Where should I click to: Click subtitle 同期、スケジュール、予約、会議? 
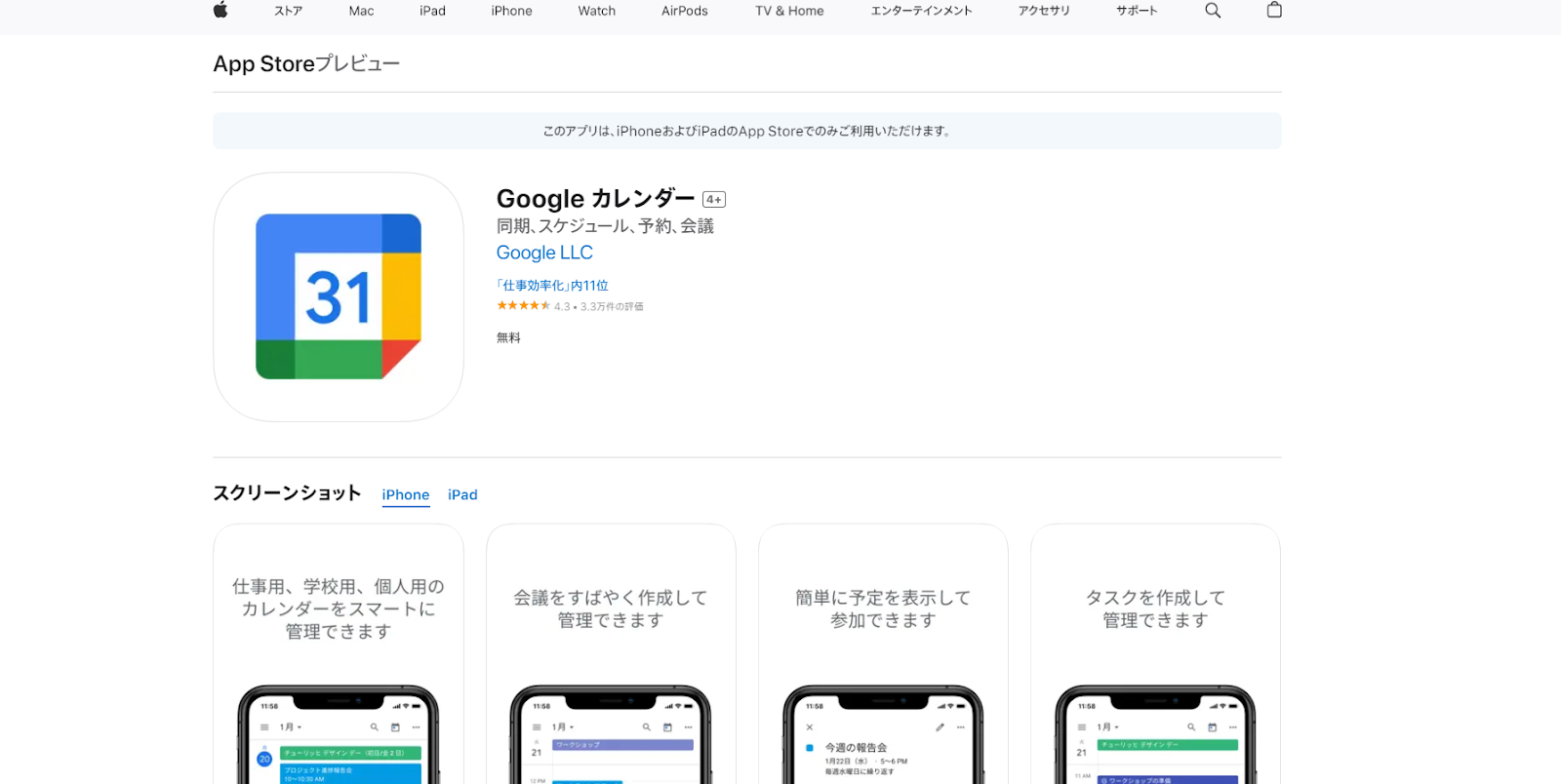pyautogui.click(x=605, y=226)
